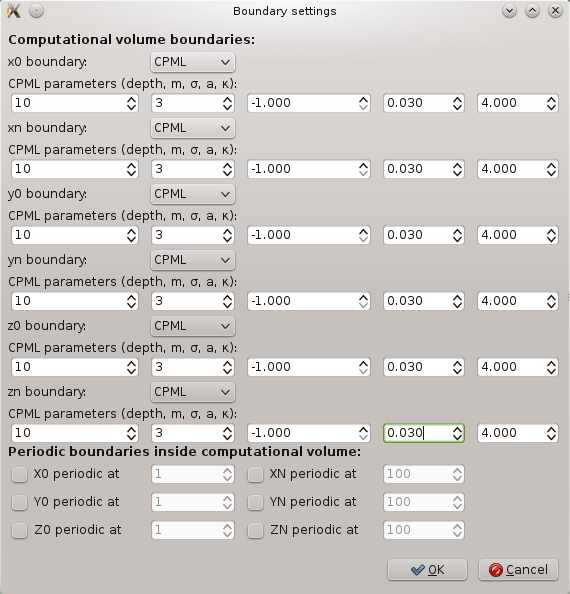Open the z0 boundary type dropdown

point(193,326)
